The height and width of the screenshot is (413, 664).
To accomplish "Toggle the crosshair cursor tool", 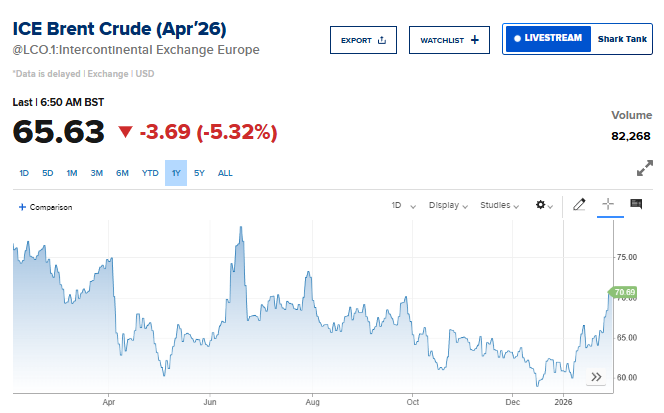I will click(607, 205).
